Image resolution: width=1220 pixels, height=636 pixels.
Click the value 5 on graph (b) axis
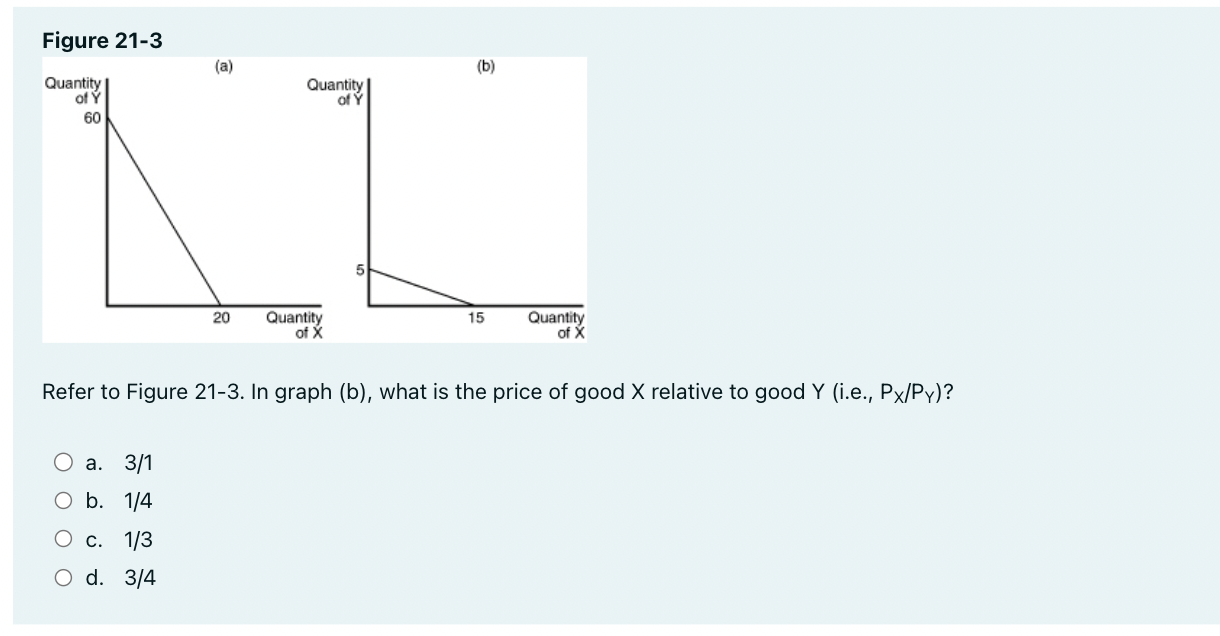coord(361,269)
